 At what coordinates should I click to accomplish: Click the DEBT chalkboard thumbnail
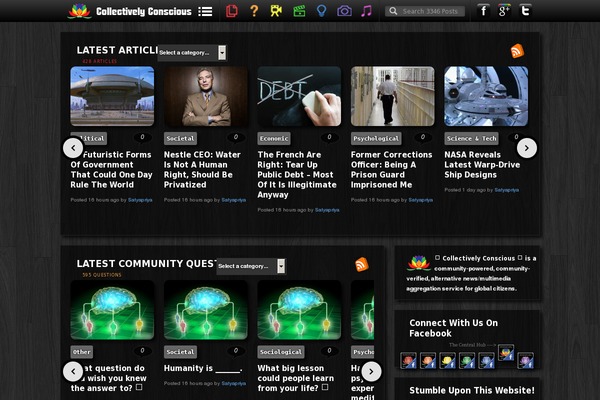(x=299, y=96)
